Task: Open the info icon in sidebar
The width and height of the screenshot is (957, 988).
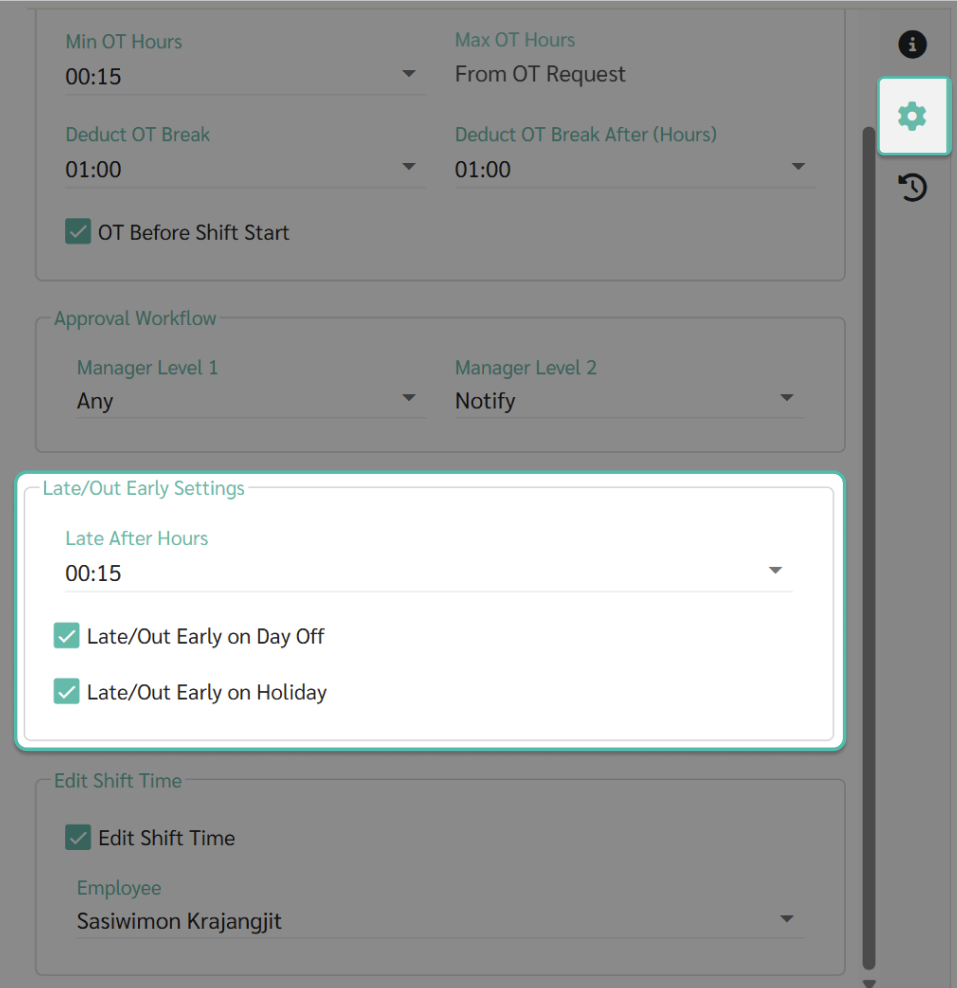Action: (x=912, y=45)
